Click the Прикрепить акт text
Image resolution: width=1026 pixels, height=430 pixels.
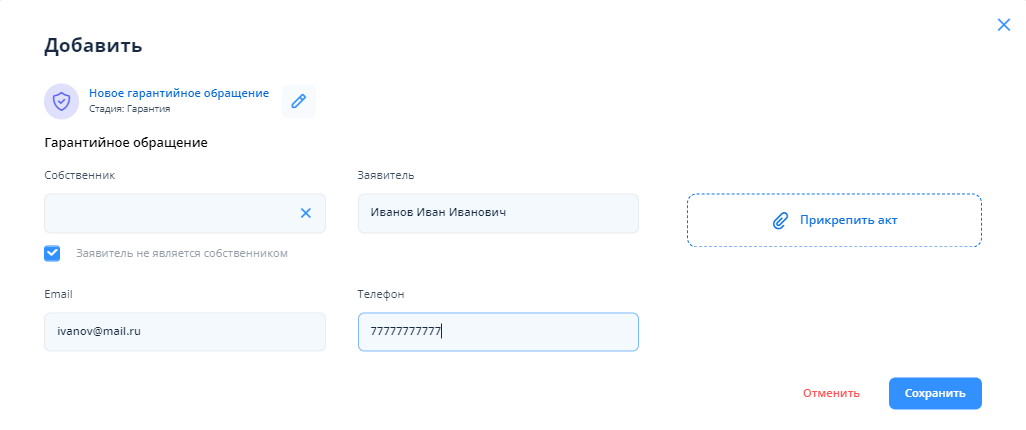(x=844, y=220)
